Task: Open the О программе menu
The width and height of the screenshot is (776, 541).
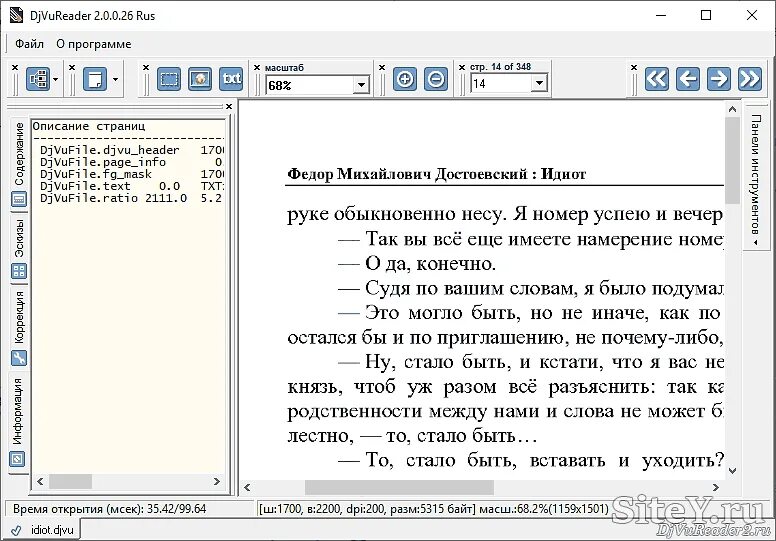Action: [94, 44]
